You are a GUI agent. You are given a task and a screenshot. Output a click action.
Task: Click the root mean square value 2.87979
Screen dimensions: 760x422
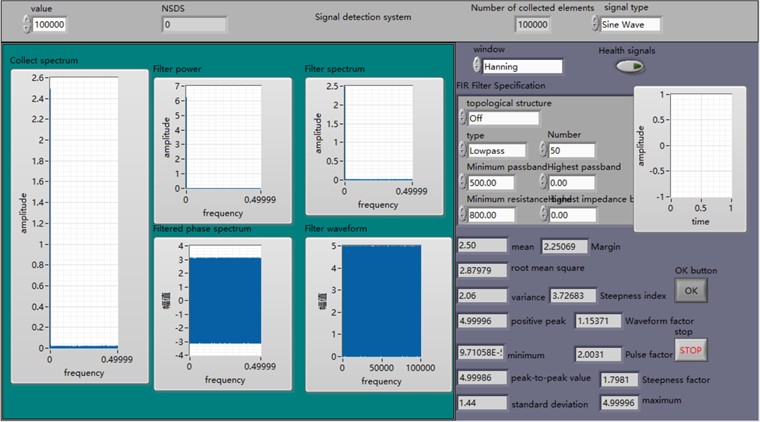pos(482,270)
